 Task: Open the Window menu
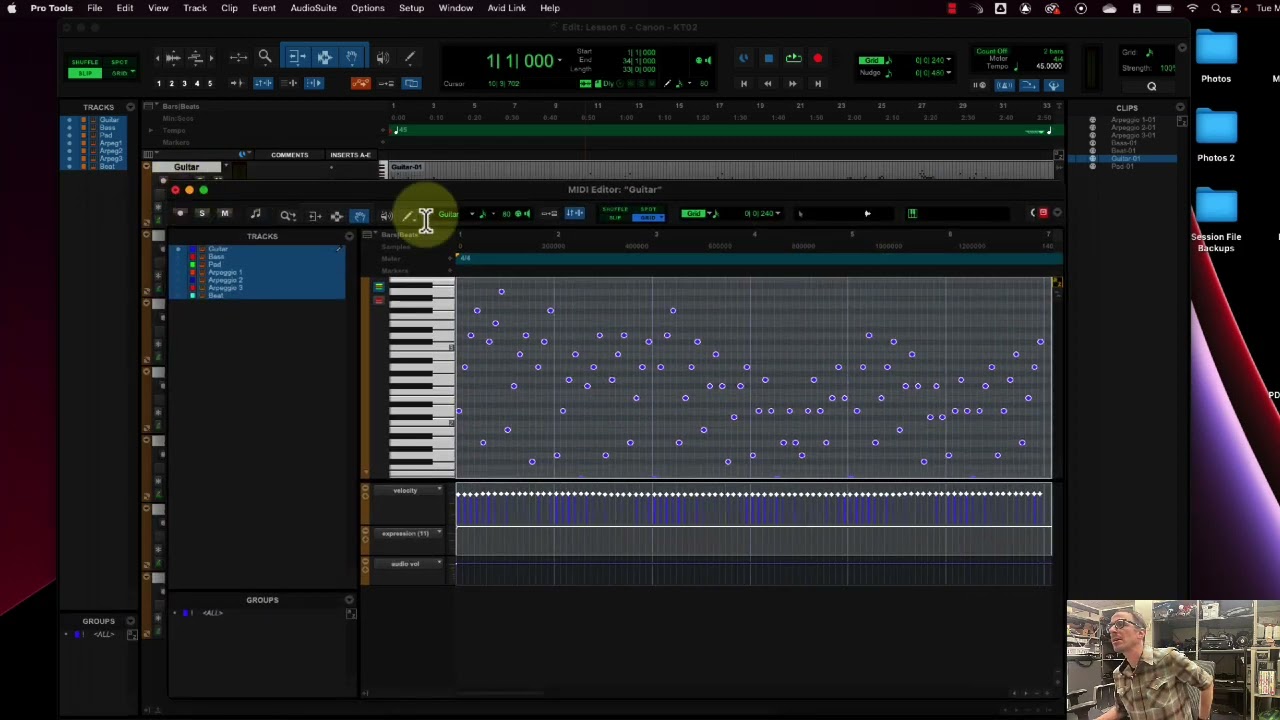point(455,8)
